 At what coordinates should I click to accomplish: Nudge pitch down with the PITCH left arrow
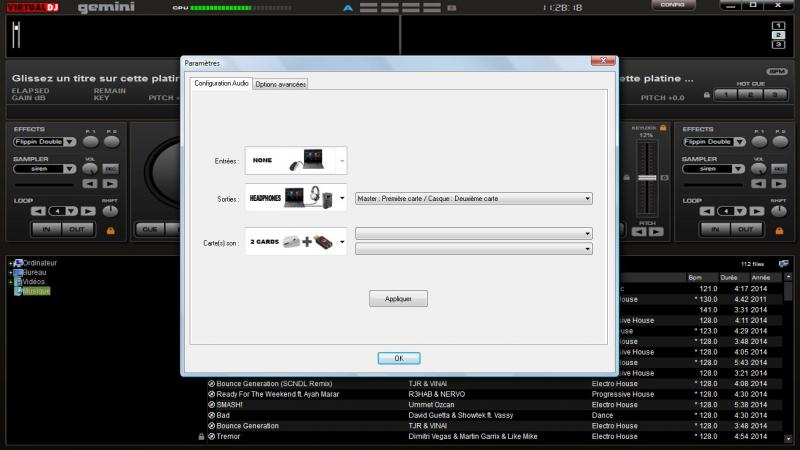[639, 232]
